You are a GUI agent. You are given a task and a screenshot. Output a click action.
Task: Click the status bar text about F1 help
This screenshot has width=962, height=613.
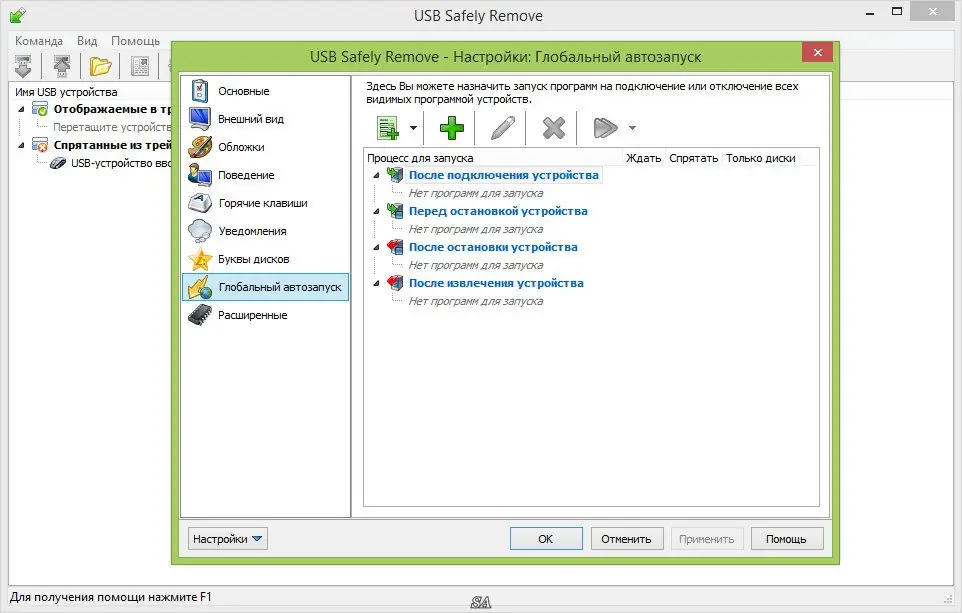click(111, 596)
